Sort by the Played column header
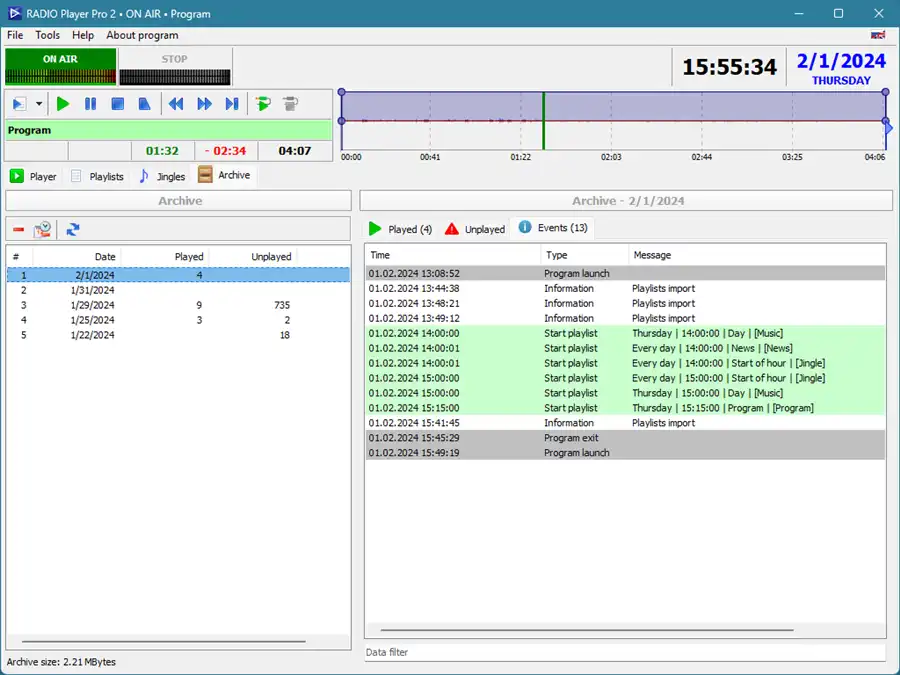 coord(165,257)
